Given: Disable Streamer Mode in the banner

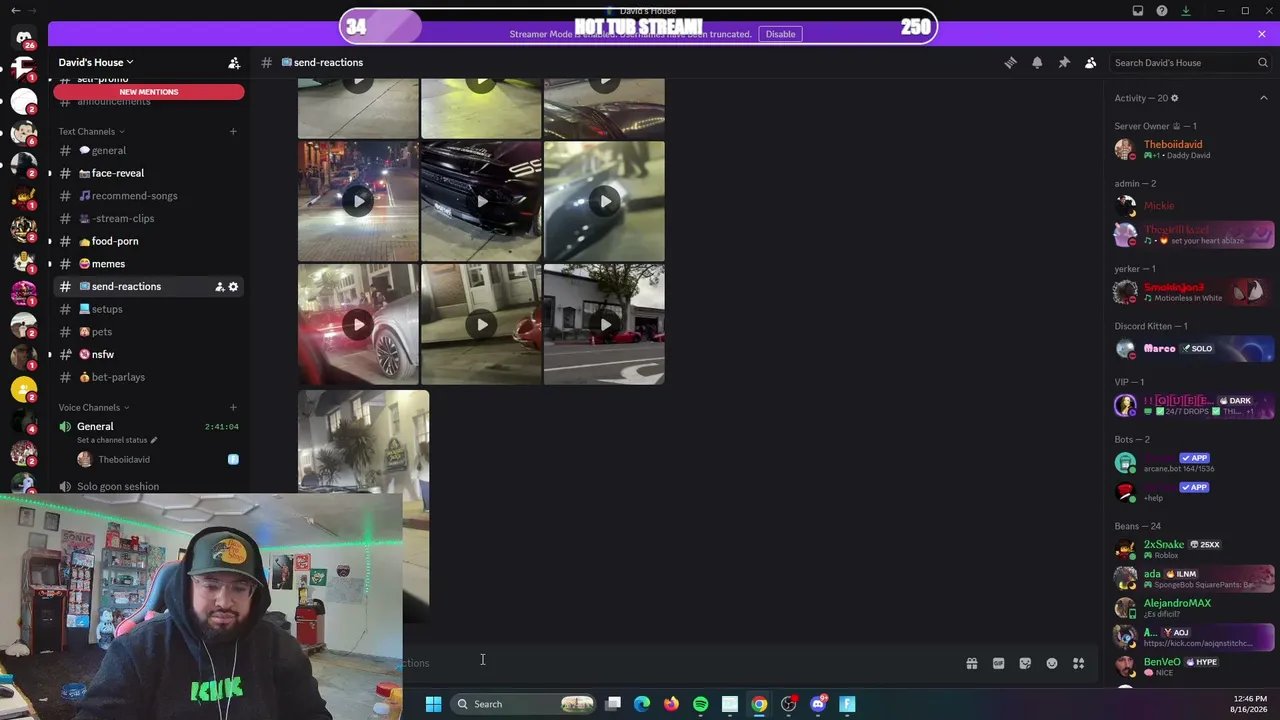Looking at the screenshot, I should [780, 34].
